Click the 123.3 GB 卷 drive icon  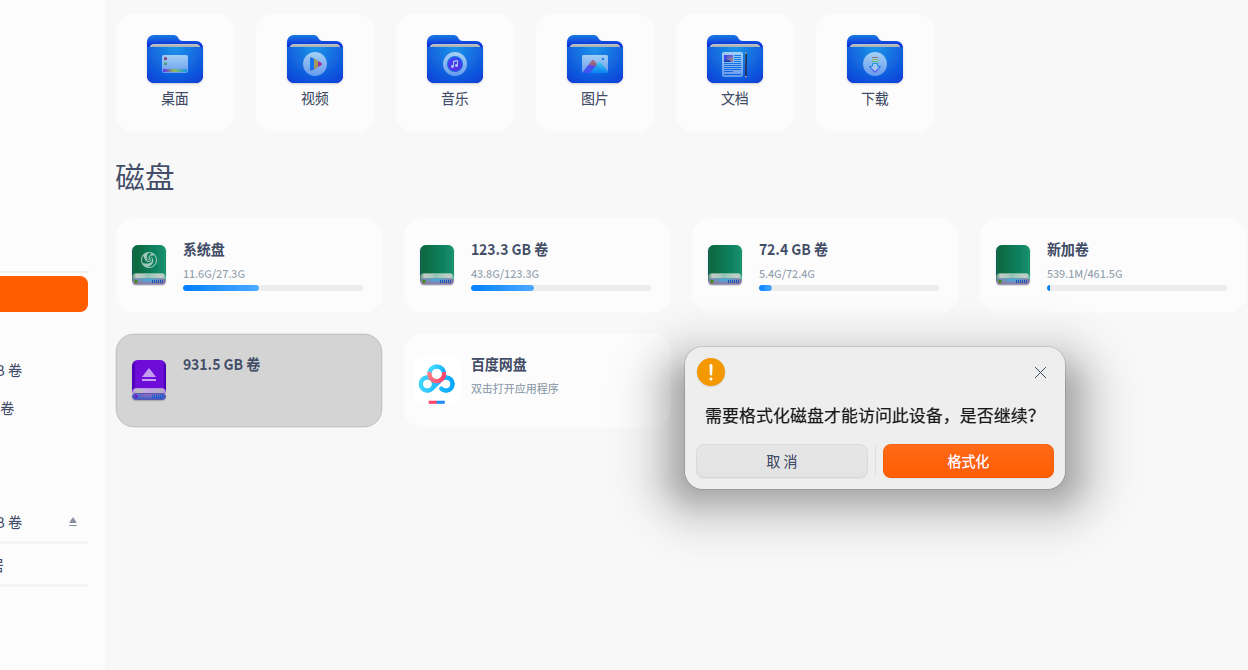point(436,265)
